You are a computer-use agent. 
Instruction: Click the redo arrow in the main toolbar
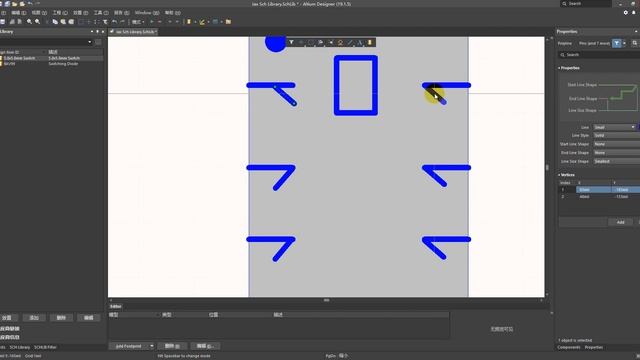click(122, 22)
